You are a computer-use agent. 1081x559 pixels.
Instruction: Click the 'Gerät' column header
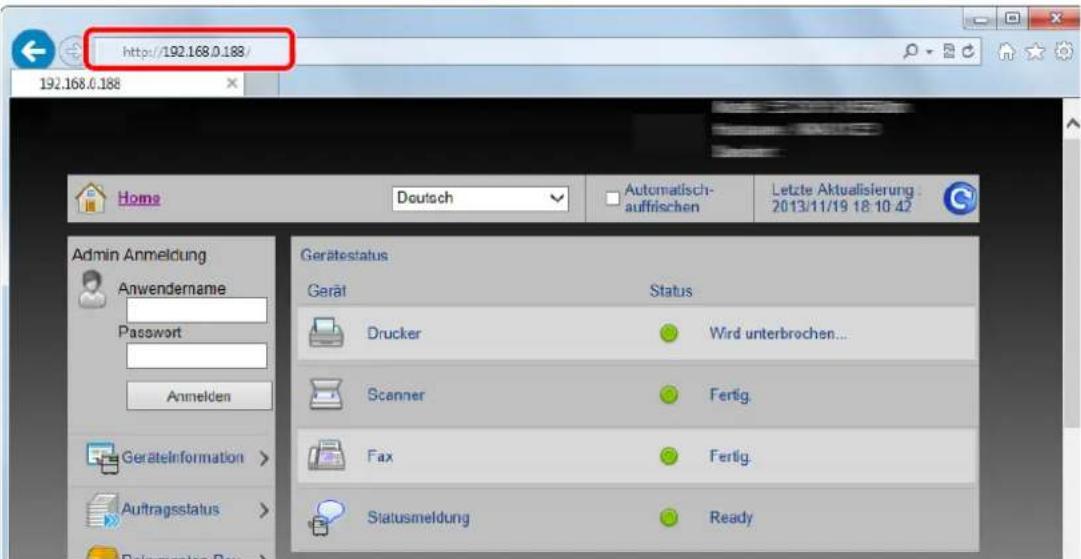[327, 292]
